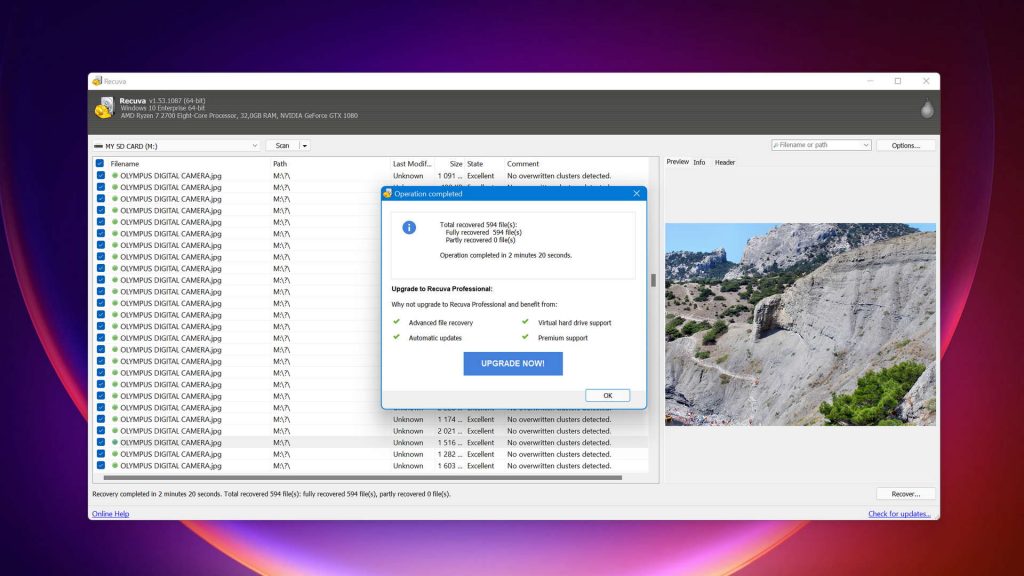Switch to the Header tab

click(724, 162)
